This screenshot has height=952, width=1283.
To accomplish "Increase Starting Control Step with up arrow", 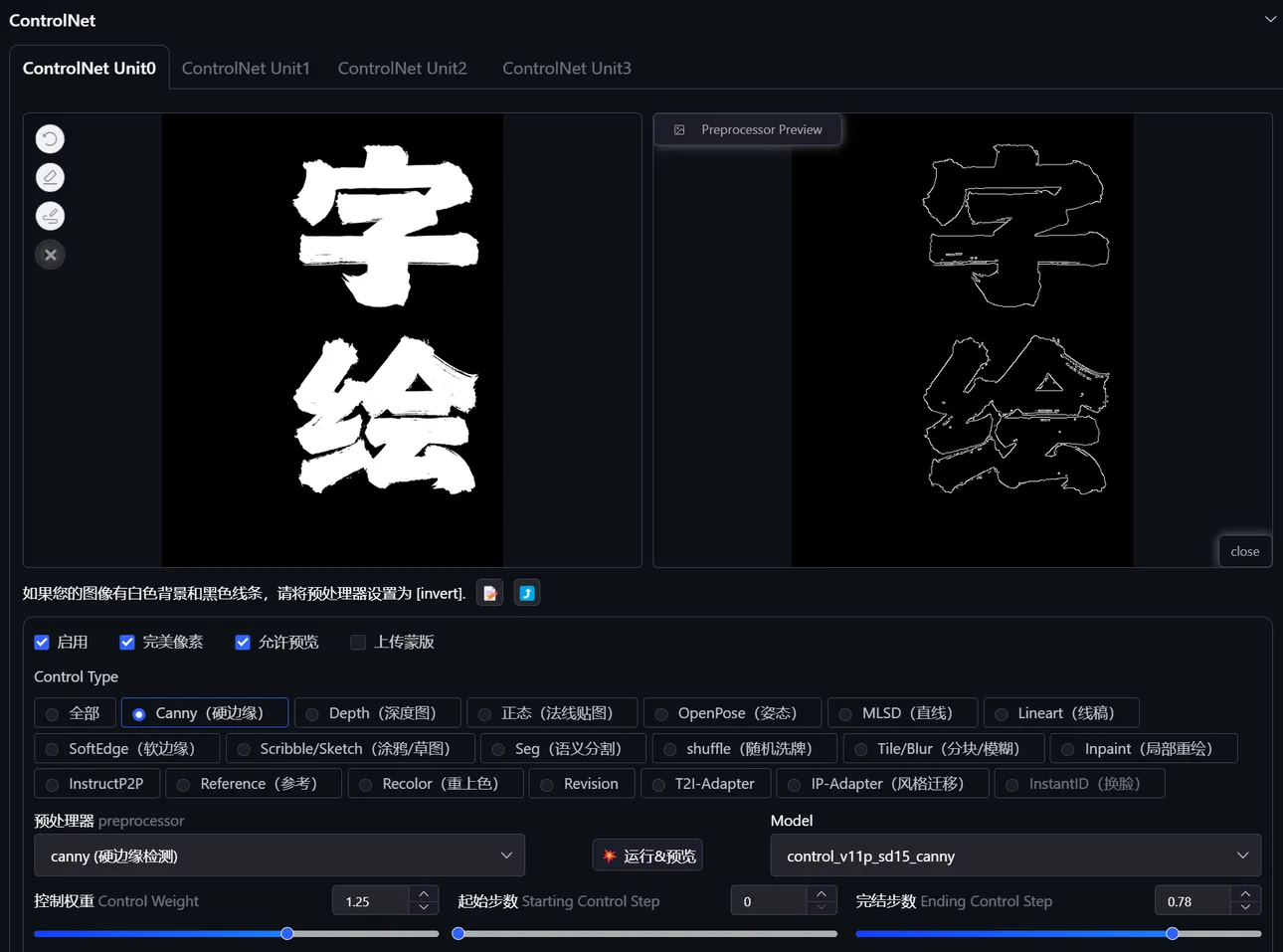I will [x=822, y=894].
